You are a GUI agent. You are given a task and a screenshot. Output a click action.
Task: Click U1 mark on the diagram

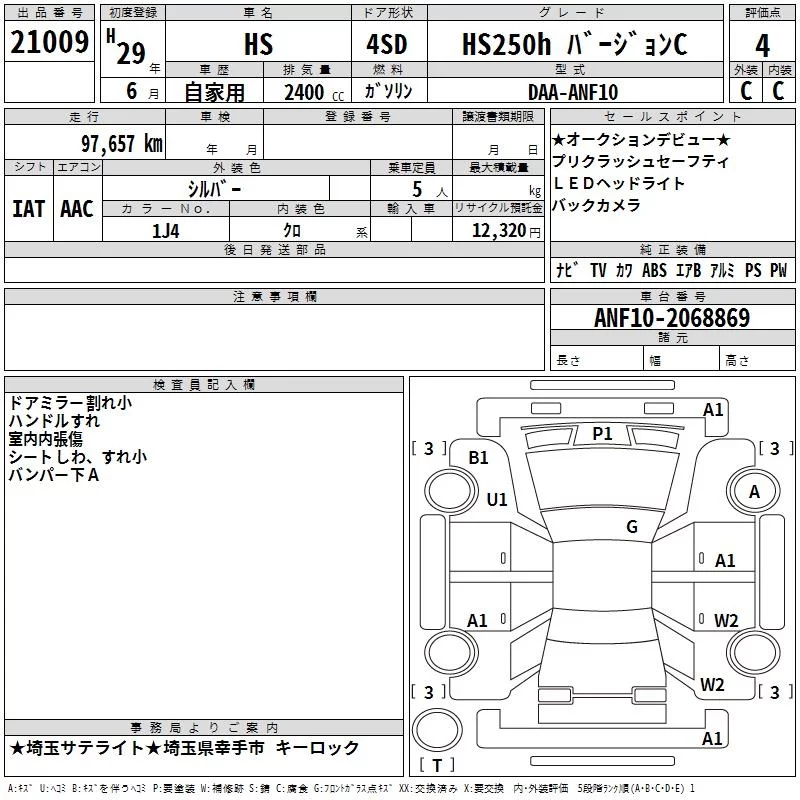point(496,499)
